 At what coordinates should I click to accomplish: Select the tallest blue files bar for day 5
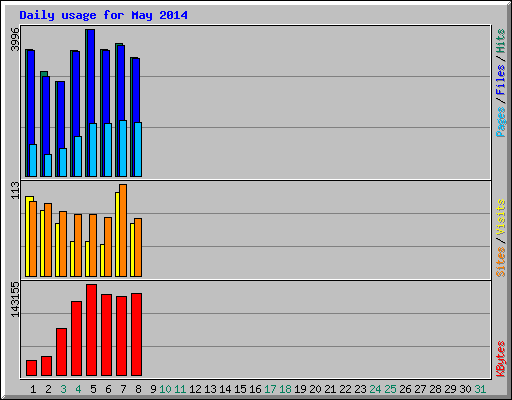click(x=91, y=77)
